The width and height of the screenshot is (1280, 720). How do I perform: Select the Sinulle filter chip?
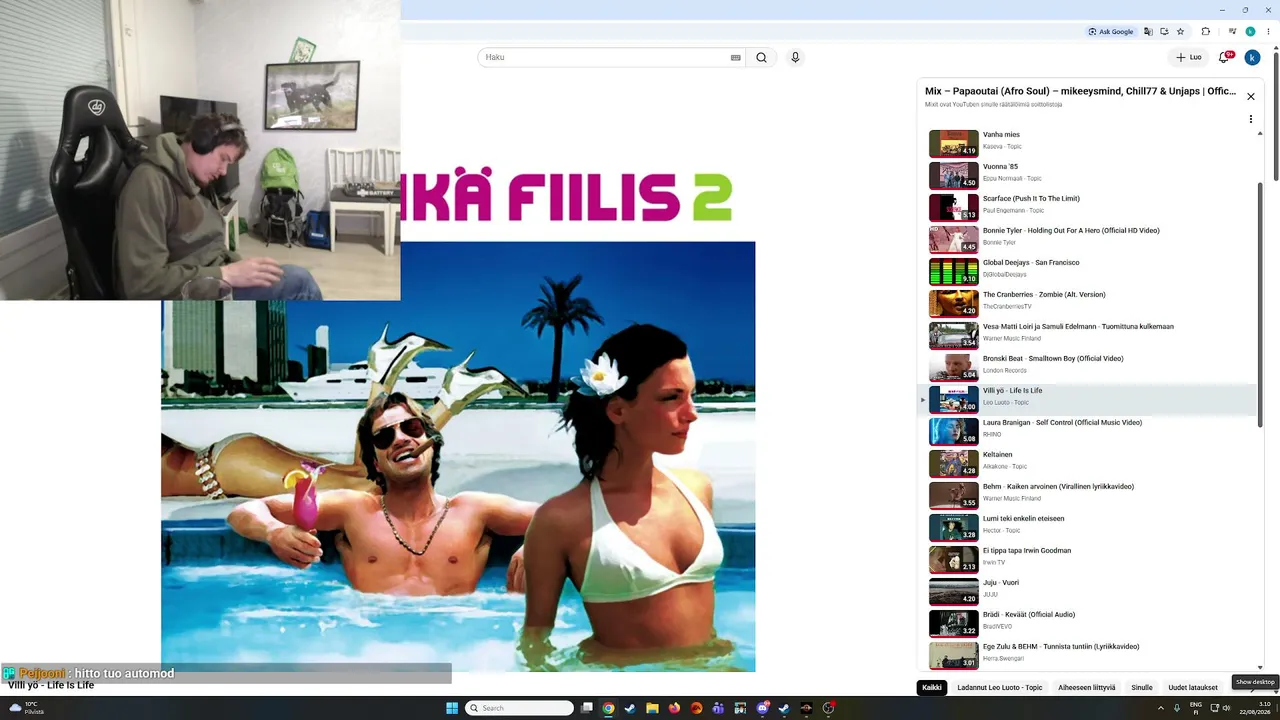pos(1142,688)
